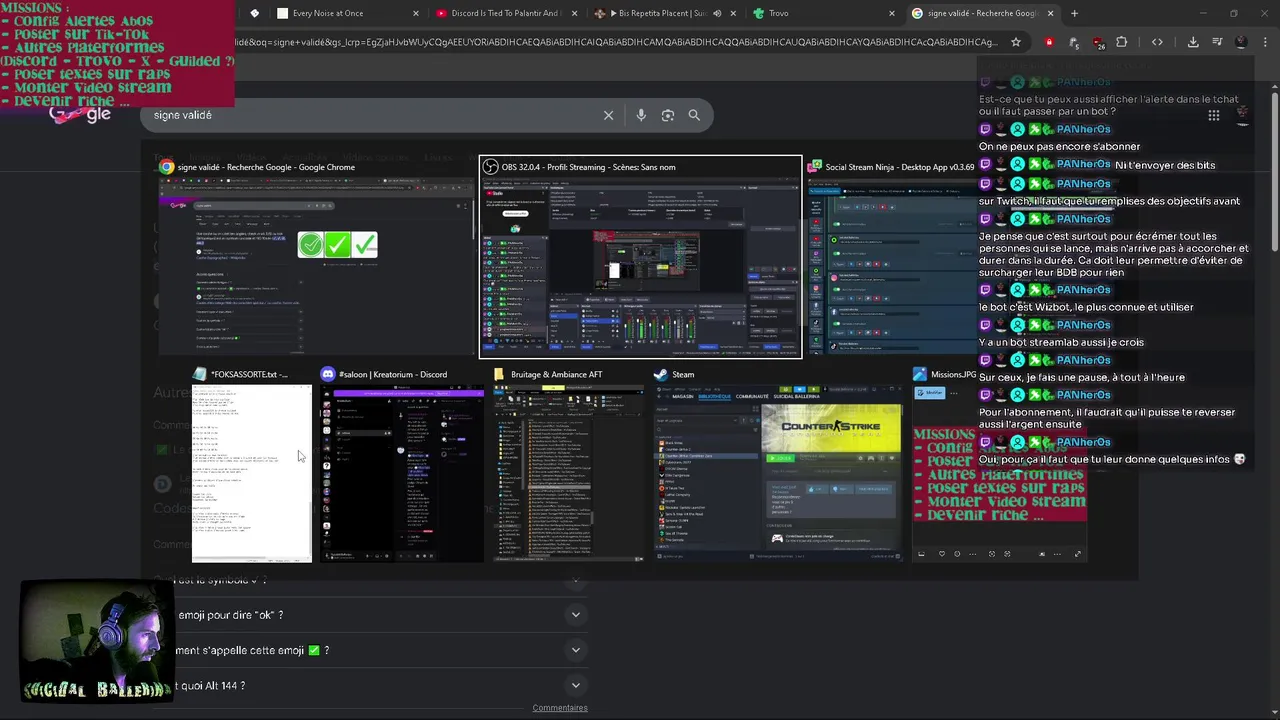Open the Social Stream Ninja window thumbnail
The width and height of the screenshot is (1280, 720).
(891, 257)
